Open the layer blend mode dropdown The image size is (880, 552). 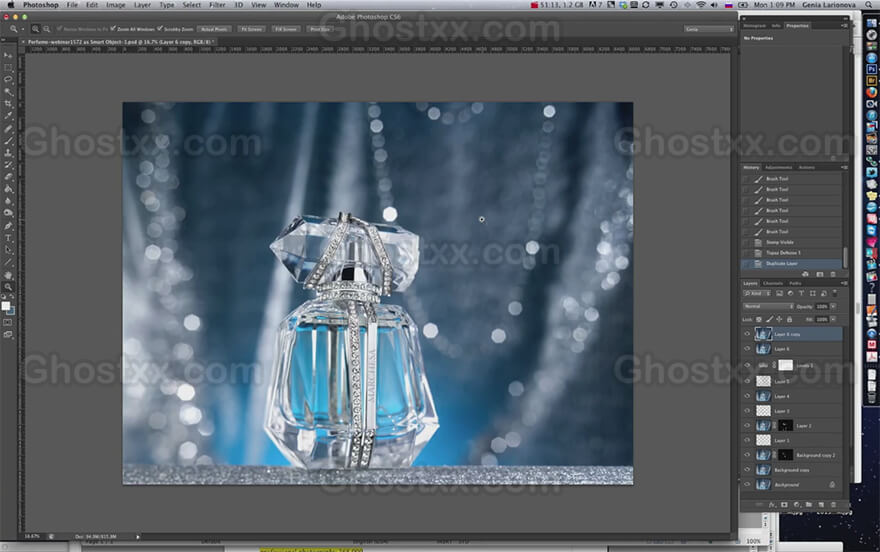pos(768,306)
